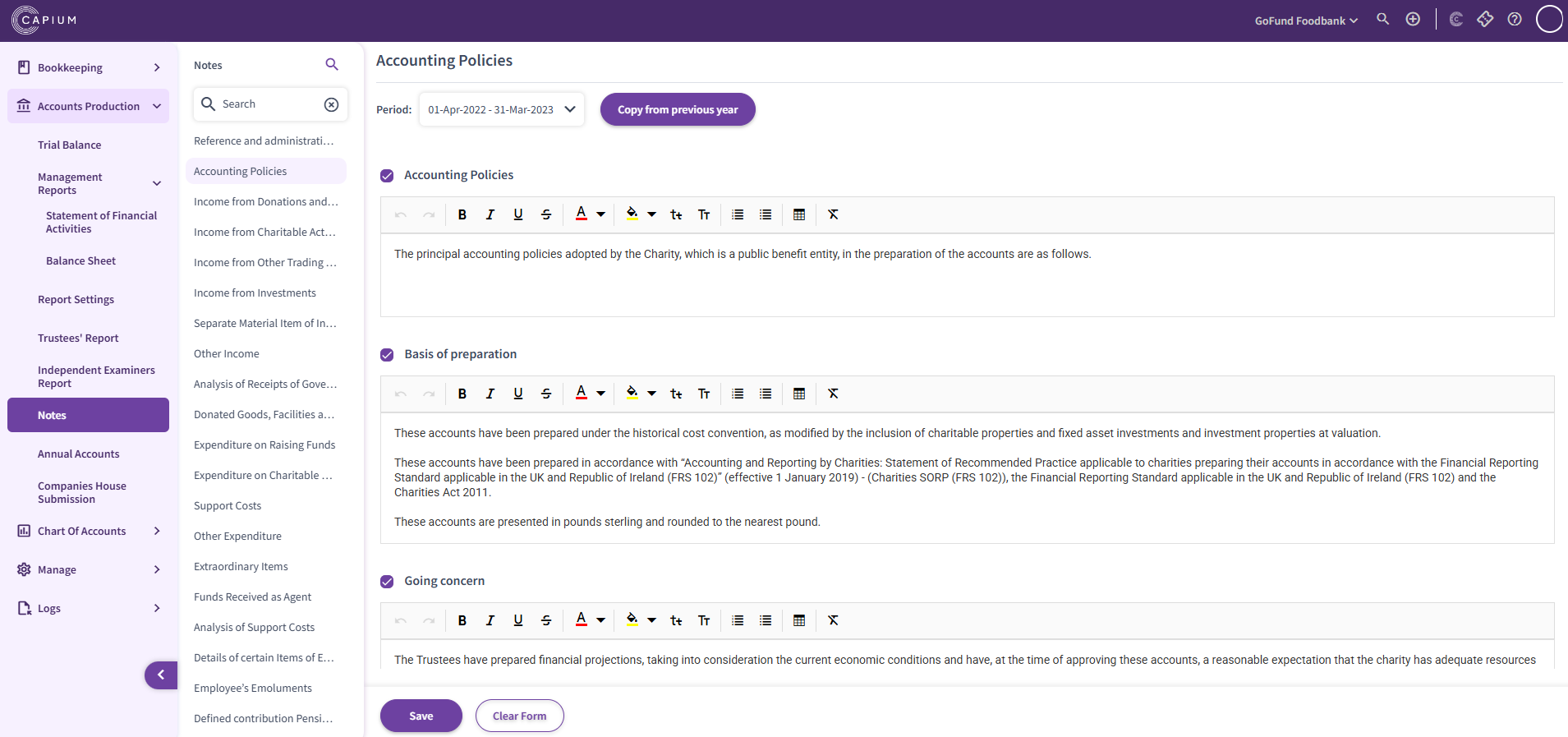Insert bullet list in Accounting Policies editor

pos(766,214)
